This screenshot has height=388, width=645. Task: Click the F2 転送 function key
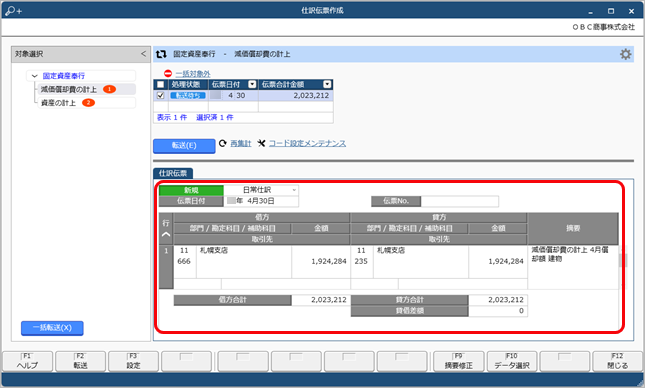[x=81, y=361]
